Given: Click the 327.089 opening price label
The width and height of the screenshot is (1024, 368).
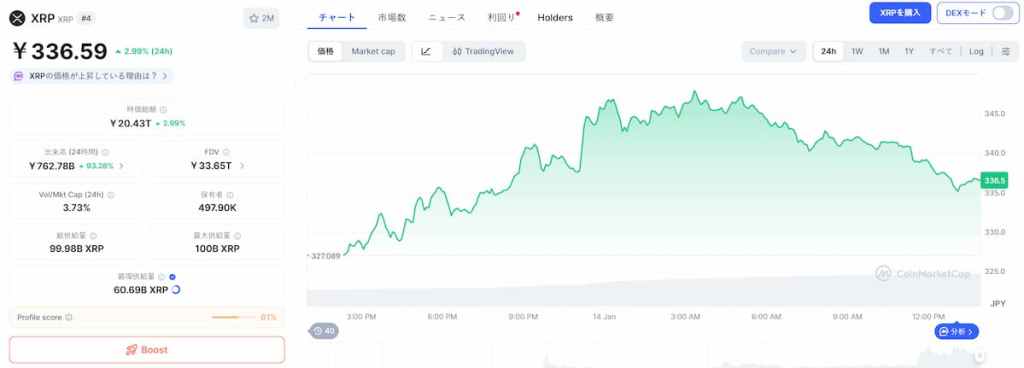Looking at the screenshot, I should 325,256.
